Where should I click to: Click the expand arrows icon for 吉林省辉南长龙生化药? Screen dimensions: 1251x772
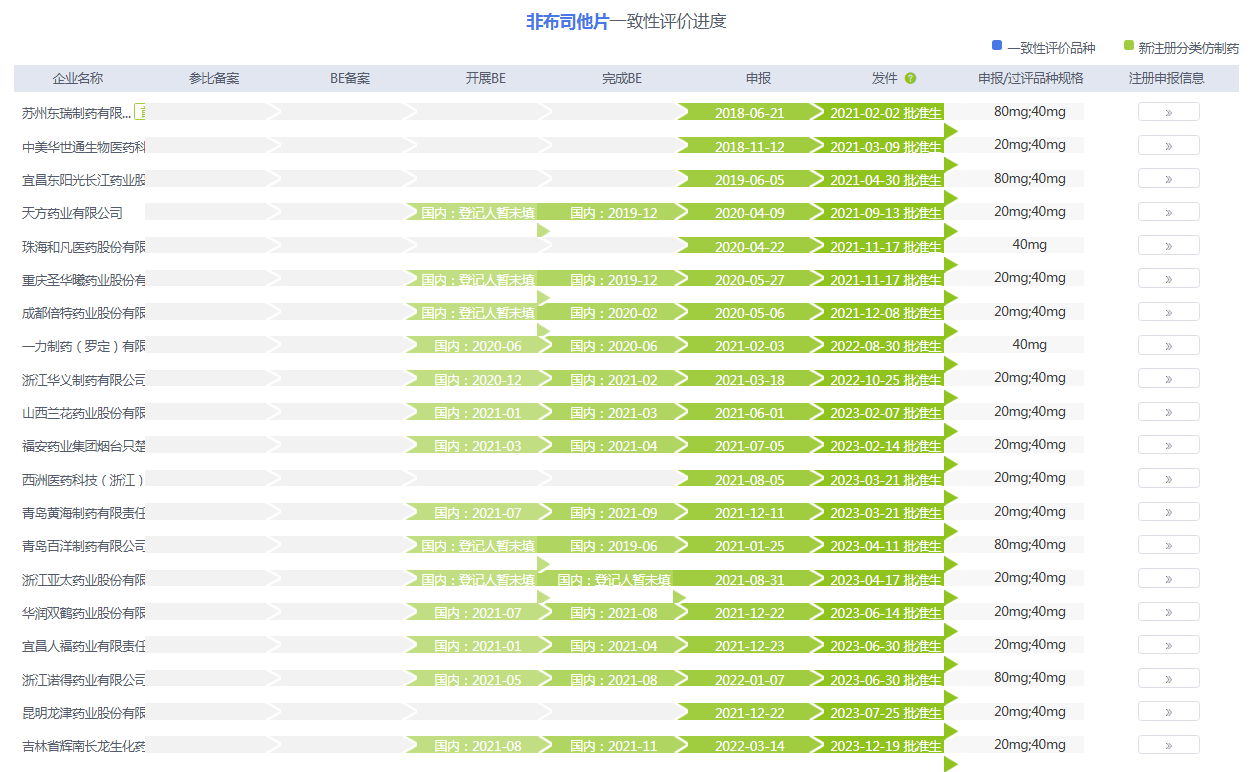click(1168, 745)
